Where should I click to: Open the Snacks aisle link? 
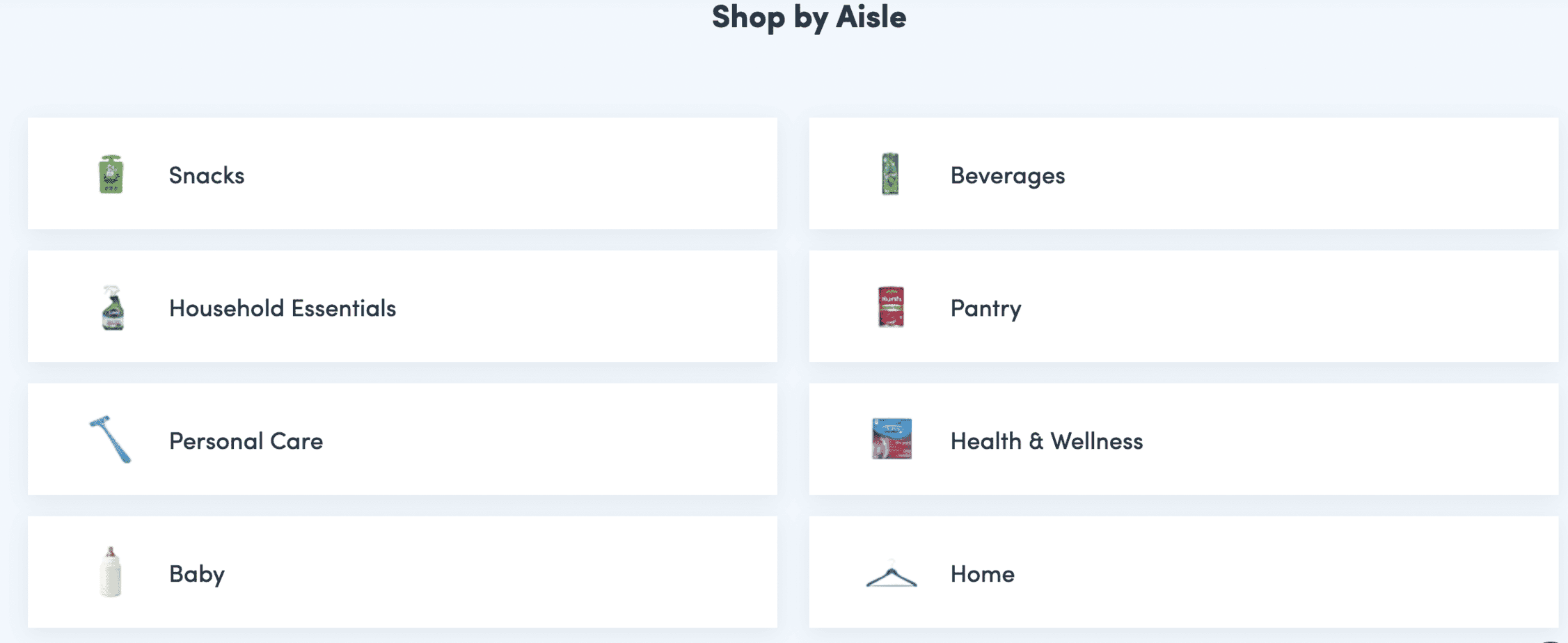tap(207, 175)
